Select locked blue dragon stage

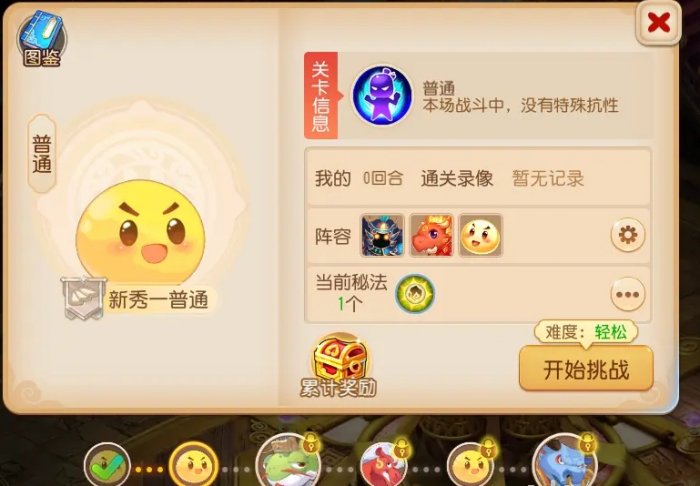[x=565, y=461]
